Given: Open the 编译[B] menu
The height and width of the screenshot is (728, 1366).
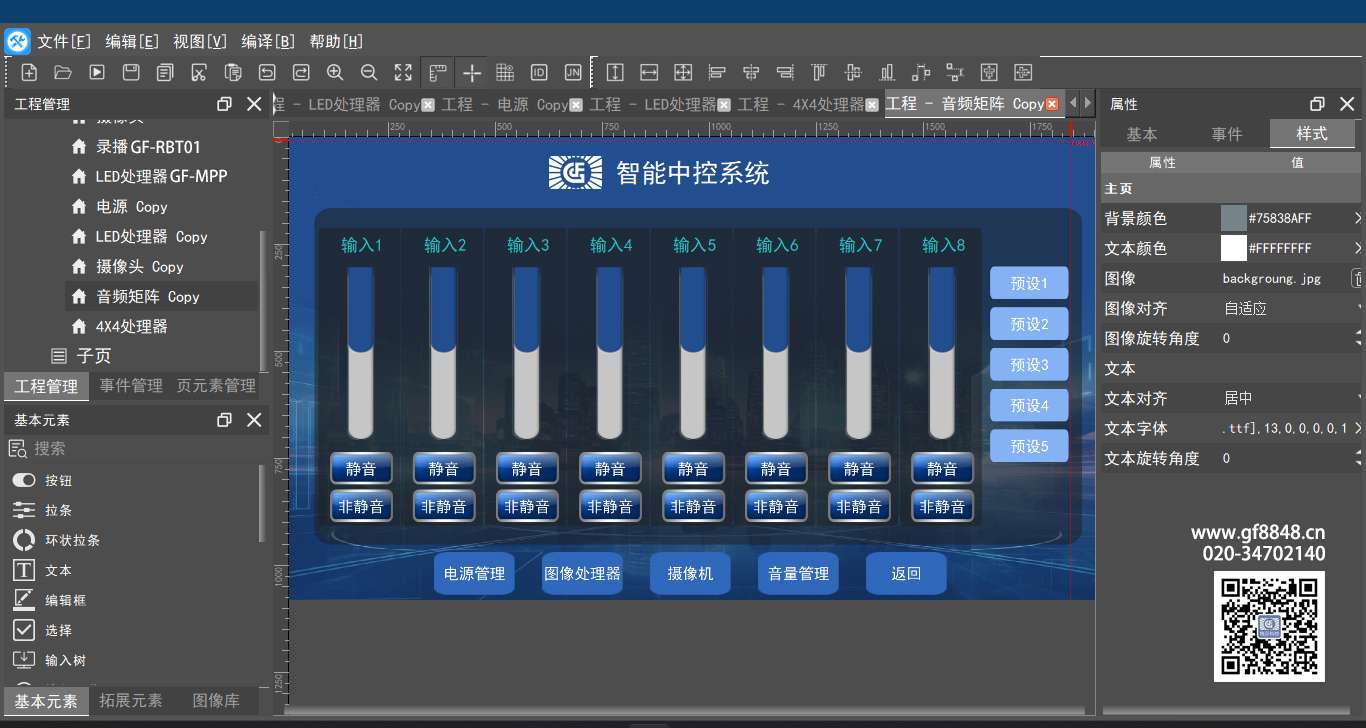Looking at the screenshot, I should coord(267,41).
